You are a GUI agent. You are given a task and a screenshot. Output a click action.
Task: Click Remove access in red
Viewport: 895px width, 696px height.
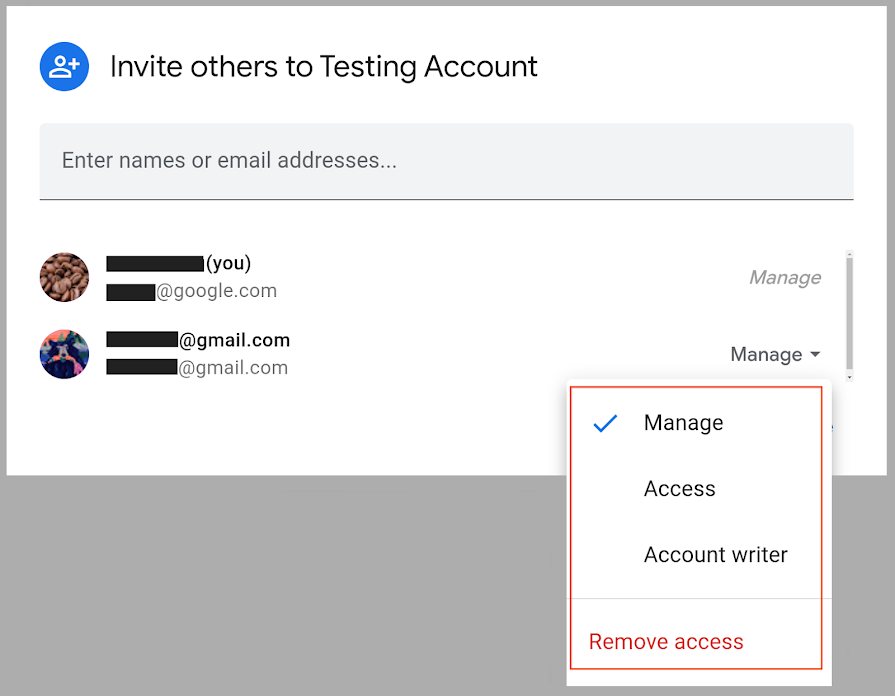click(666, 641)
